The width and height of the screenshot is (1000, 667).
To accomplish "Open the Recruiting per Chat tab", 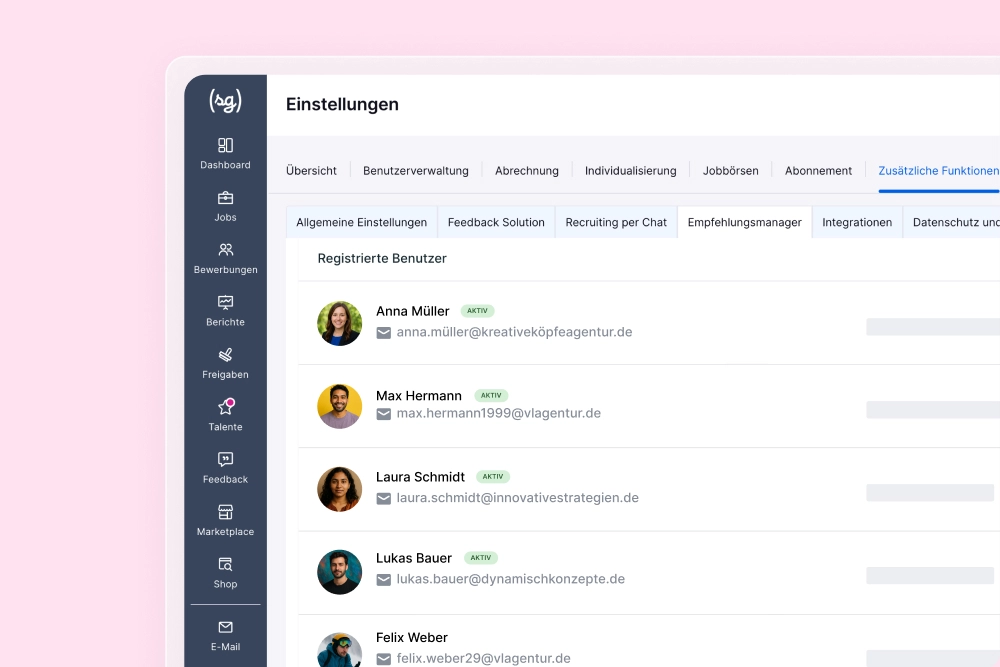I will click(615, 222).
